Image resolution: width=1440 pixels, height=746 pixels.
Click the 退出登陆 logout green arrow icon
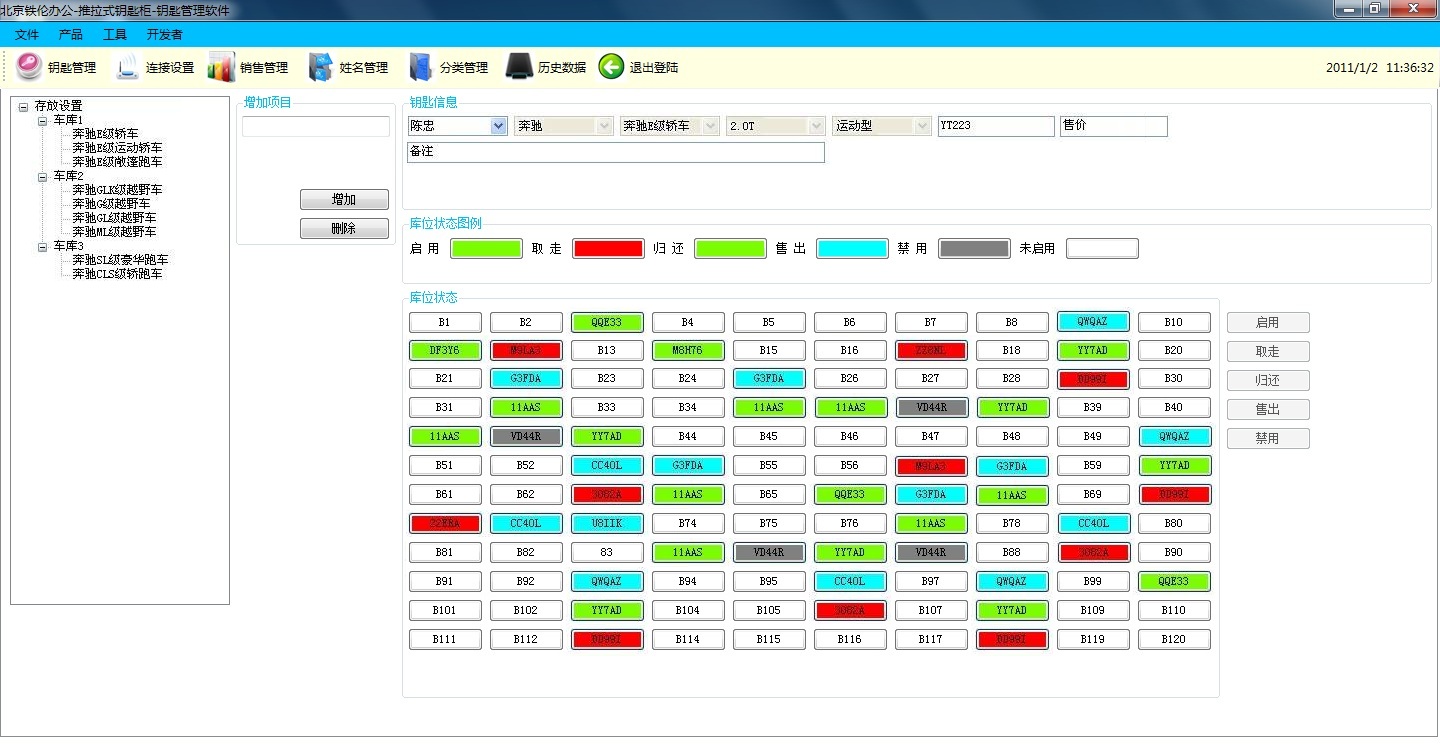[x=611, y=67]
